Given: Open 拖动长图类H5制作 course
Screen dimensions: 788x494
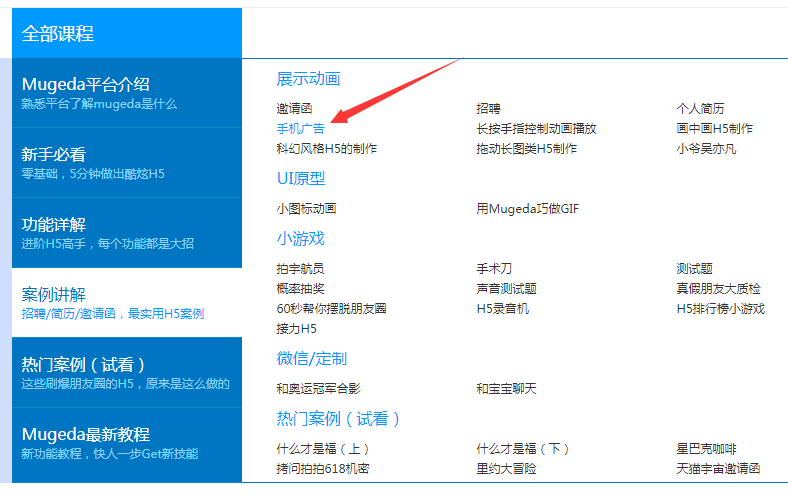Looking at the screenshot, I should click(526, 149).
